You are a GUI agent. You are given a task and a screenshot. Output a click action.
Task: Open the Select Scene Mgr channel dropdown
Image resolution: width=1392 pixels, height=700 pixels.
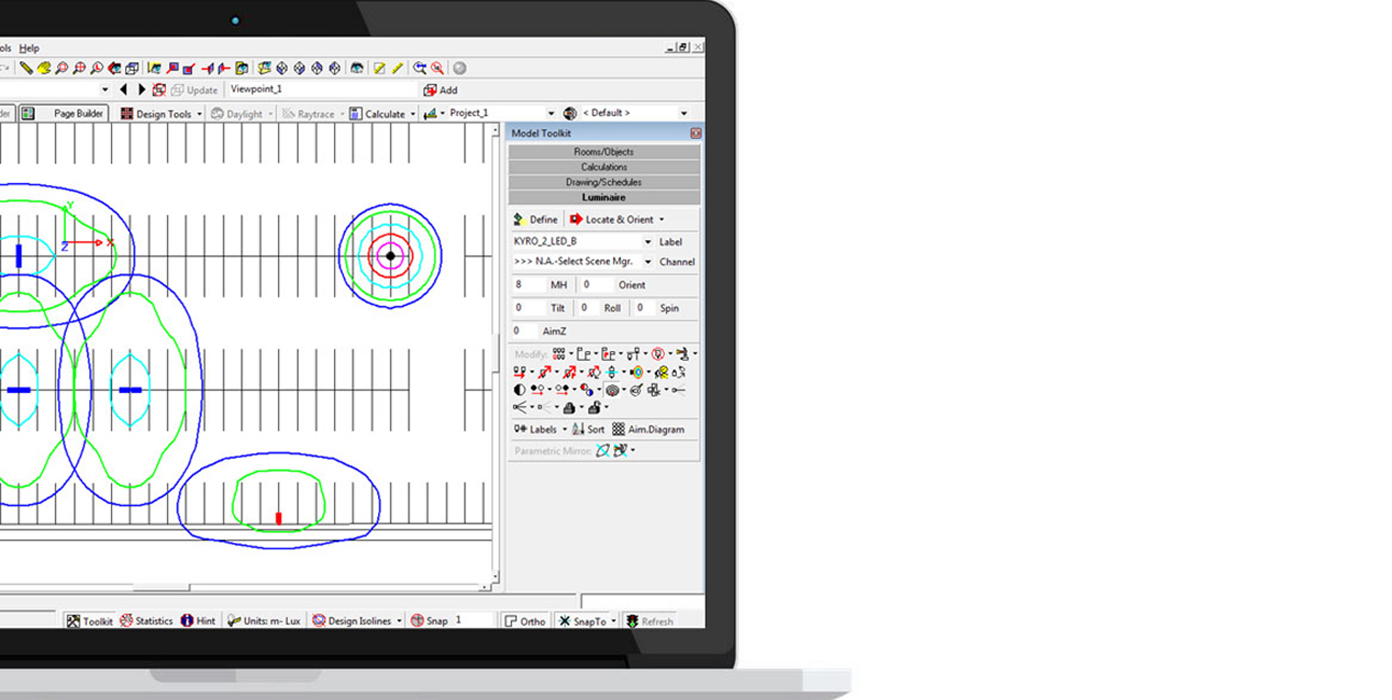point(647,262)
